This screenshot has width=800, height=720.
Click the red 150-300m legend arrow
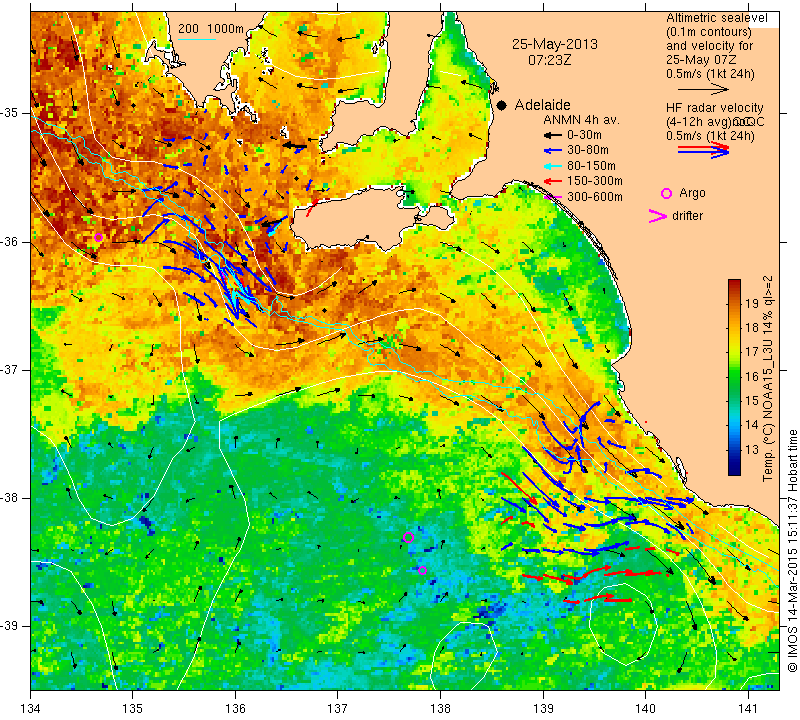[552, 181]
